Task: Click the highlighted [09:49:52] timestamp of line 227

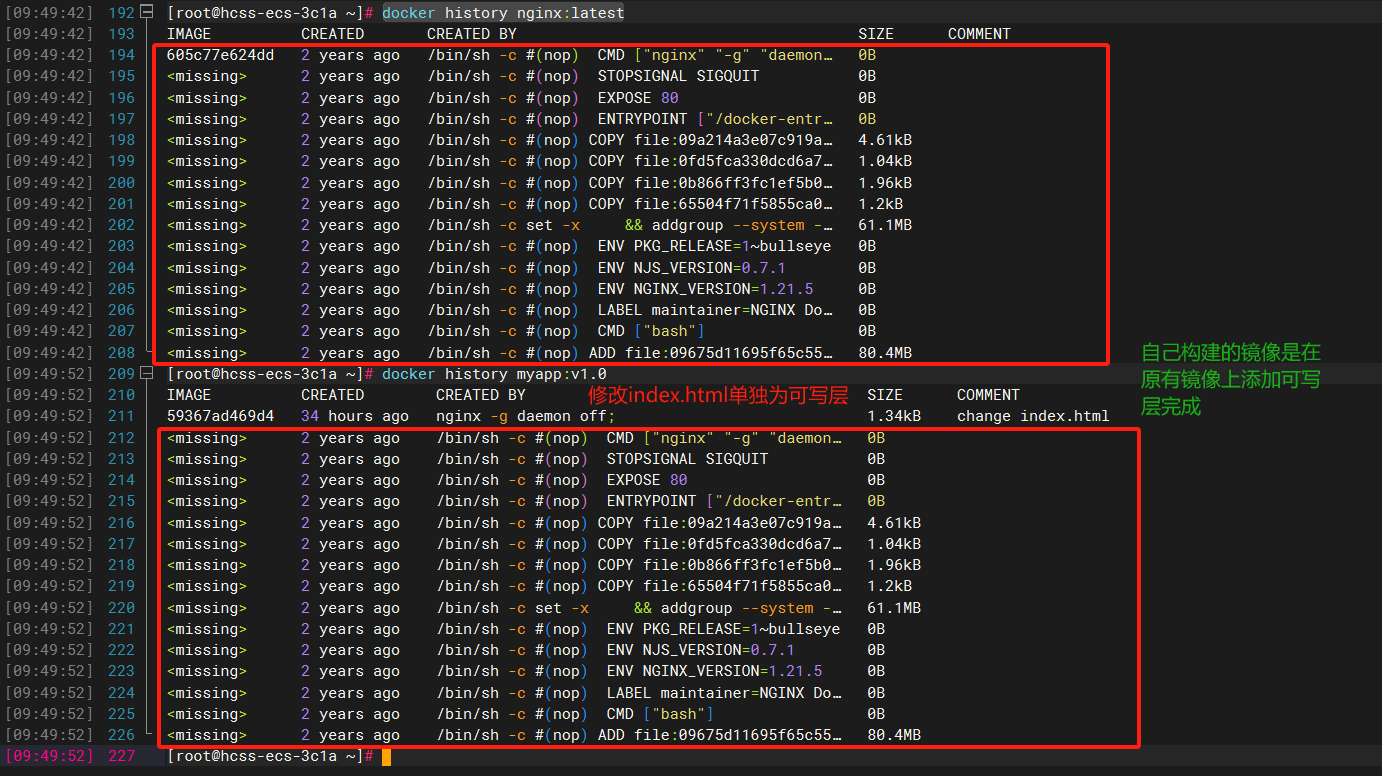Action: tap(48, 756)
